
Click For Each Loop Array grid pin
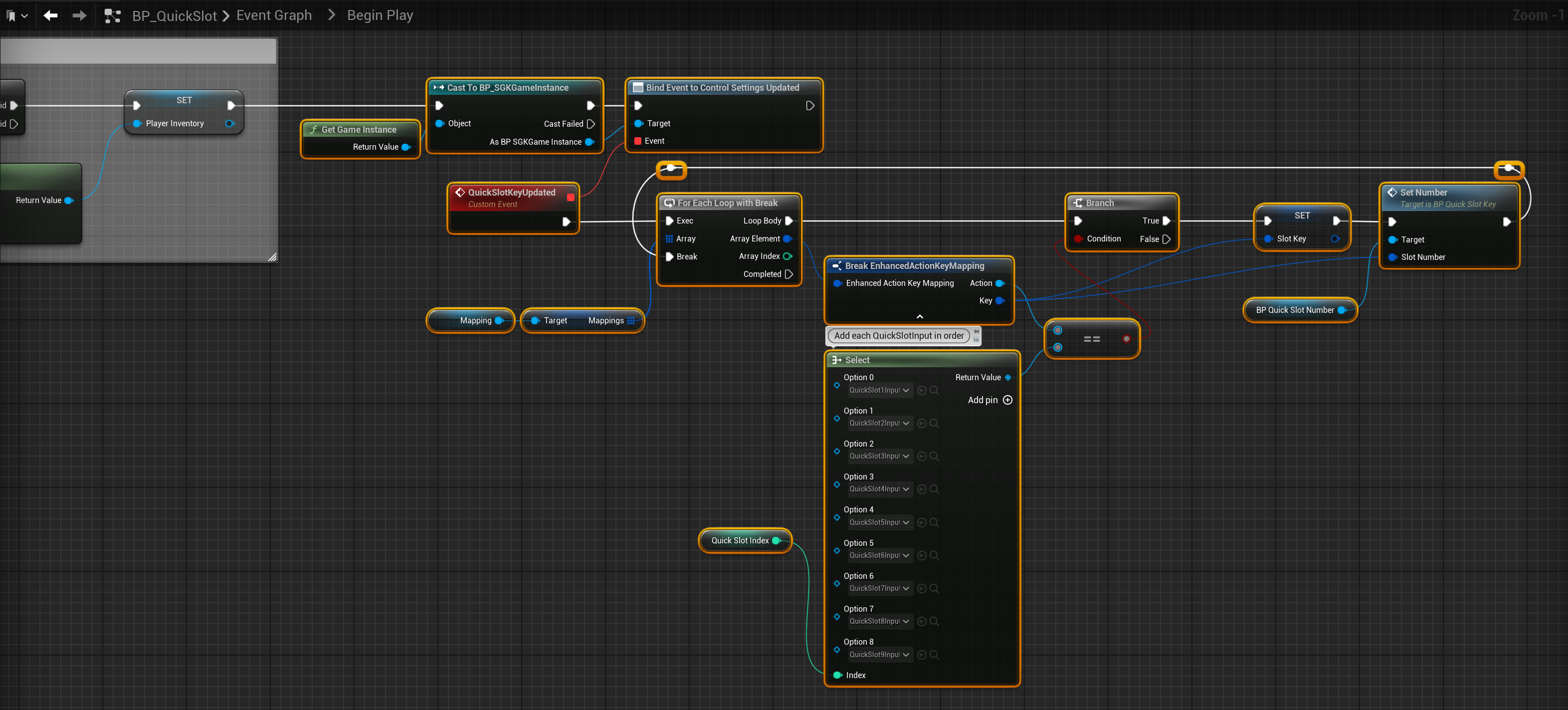669,238
